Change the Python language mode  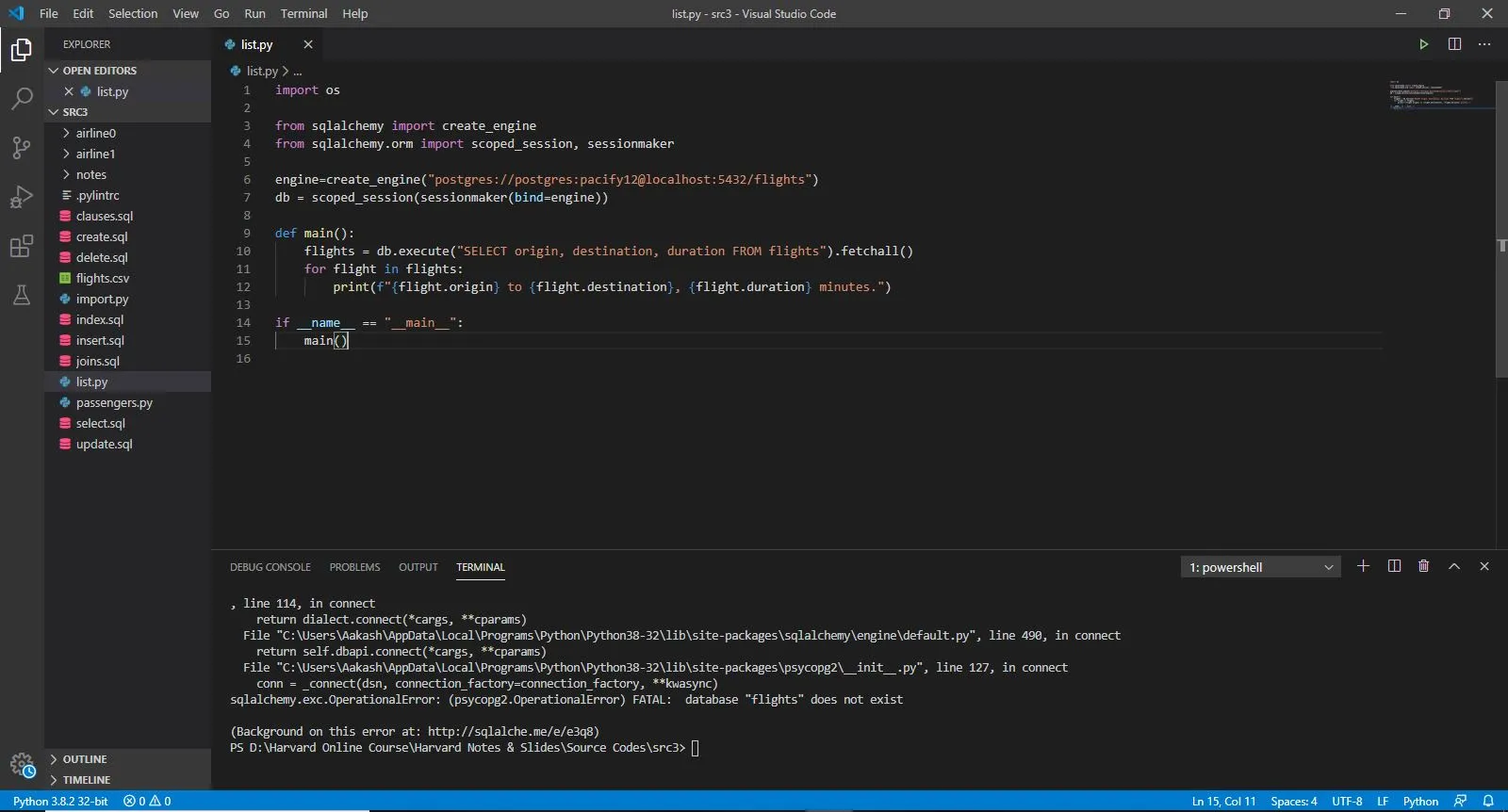tap(1420, 802)
